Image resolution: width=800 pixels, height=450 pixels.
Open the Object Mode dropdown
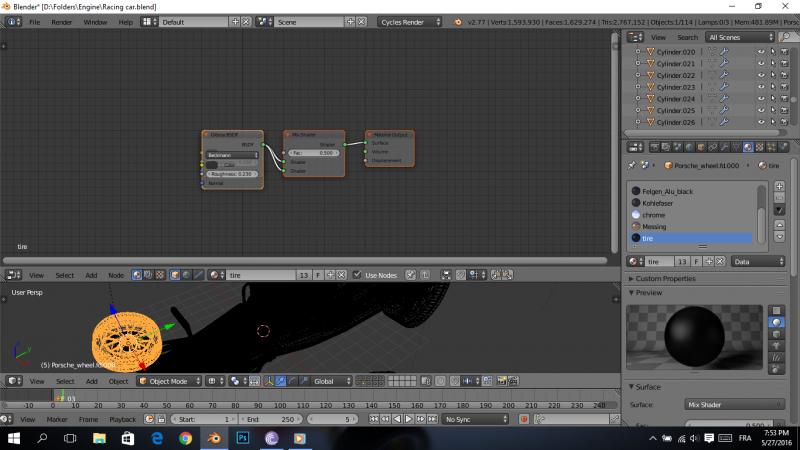tap(169, 381)
